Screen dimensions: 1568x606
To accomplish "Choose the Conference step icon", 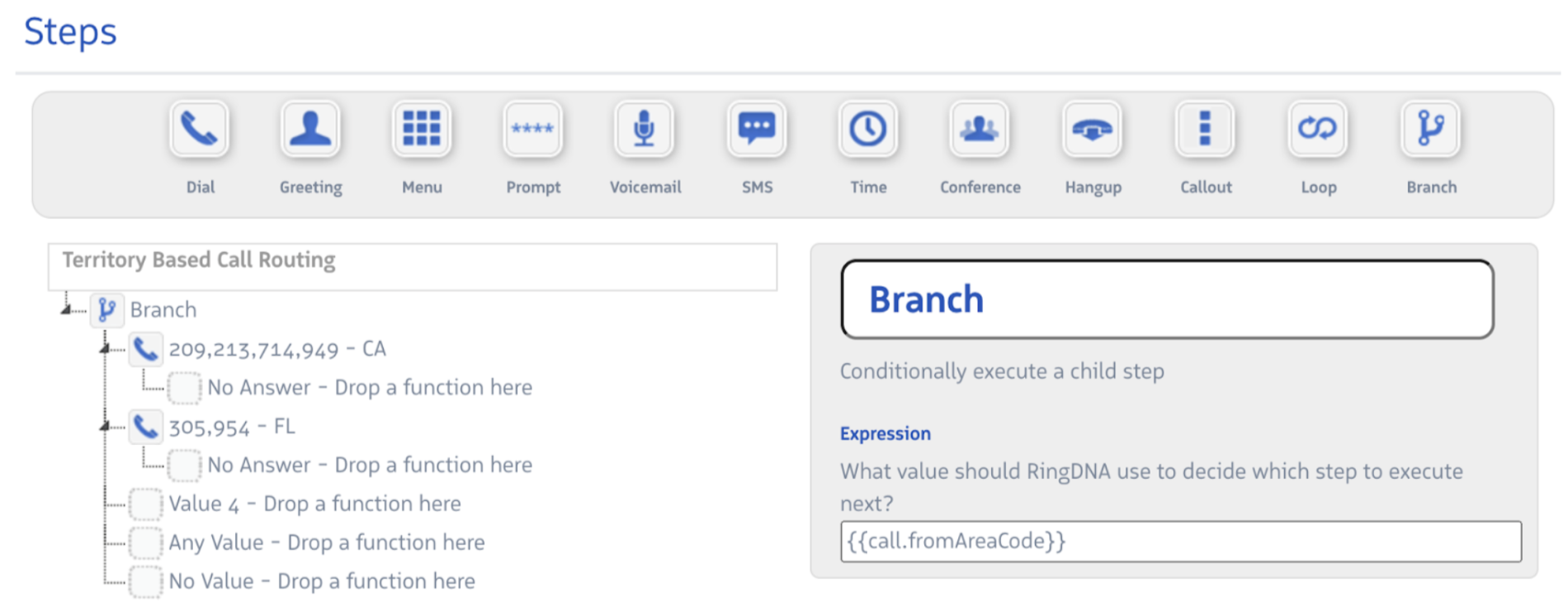I will click(980, 130).
